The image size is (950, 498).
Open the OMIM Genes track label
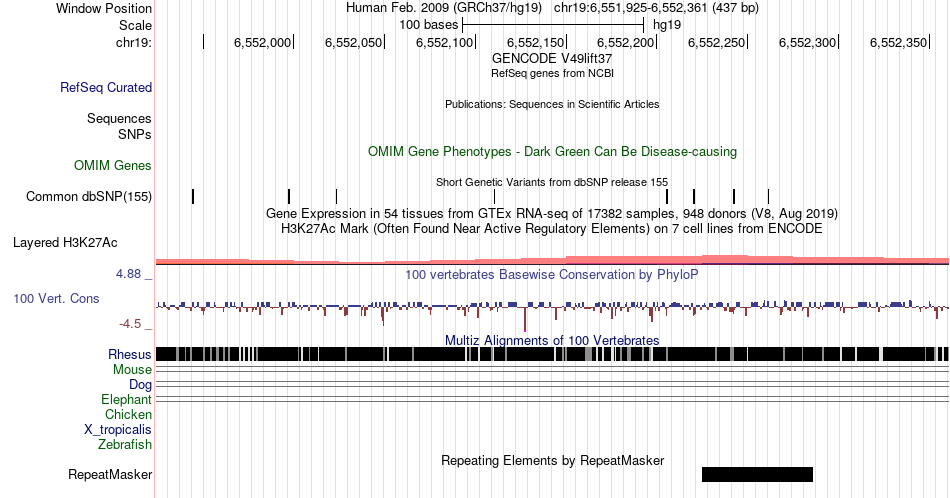113,165
